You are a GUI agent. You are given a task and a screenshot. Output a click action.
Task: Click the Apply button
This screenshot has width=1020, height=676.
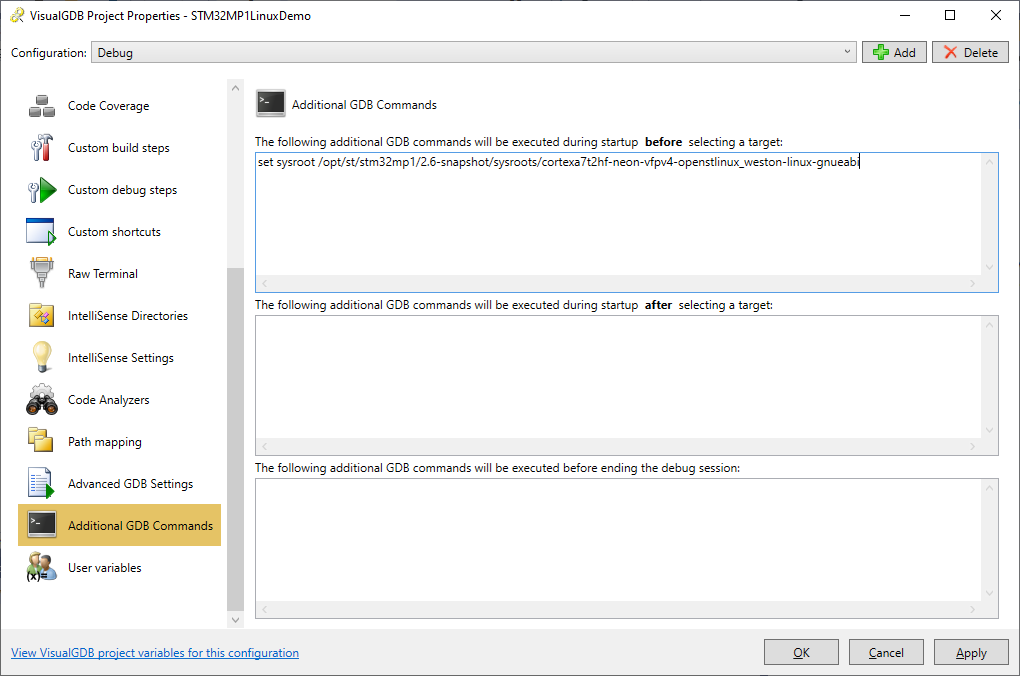(x=971, y=652)
